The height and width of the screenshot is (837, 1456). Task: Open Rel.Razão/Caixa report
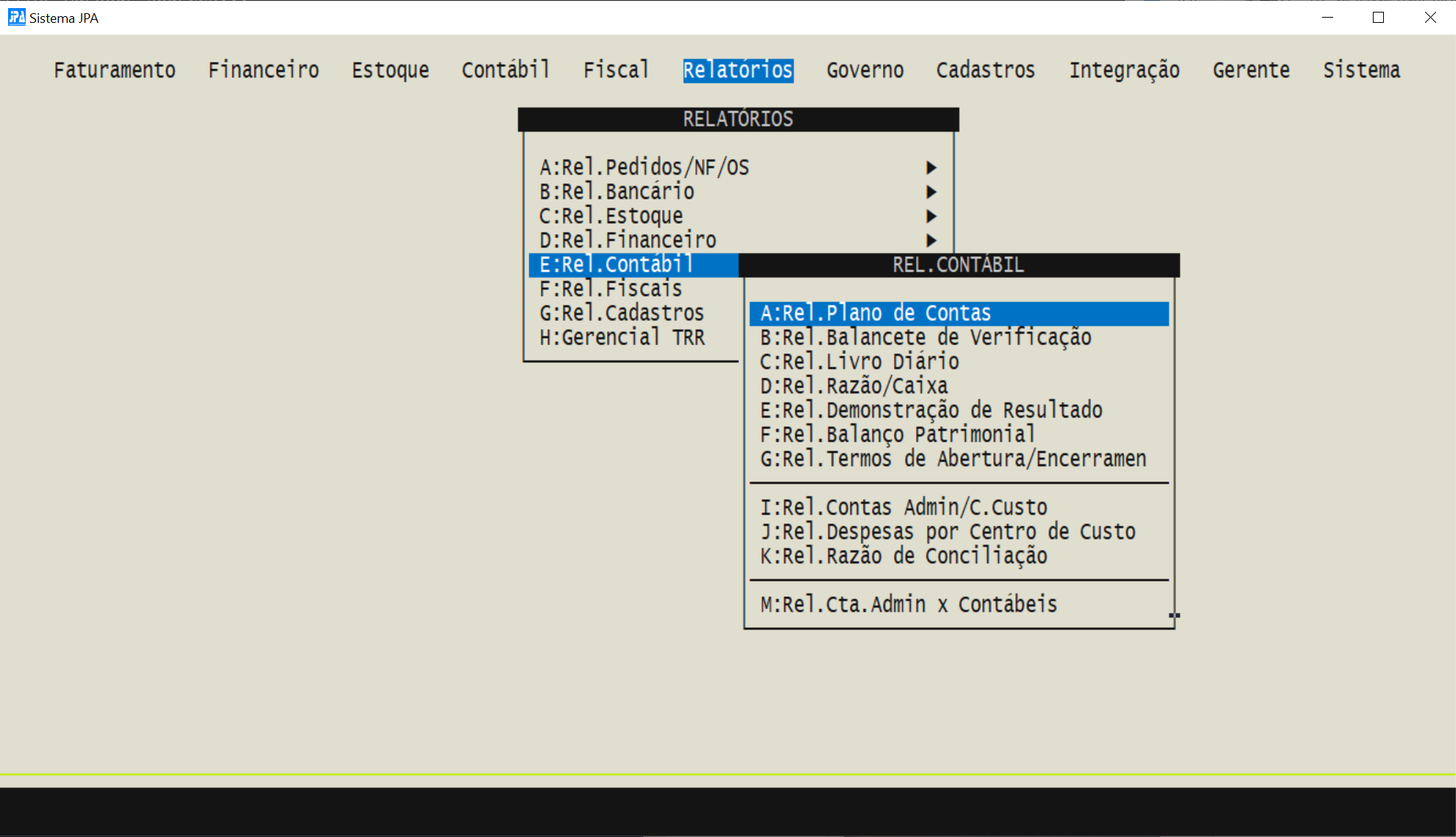click(853, 386)
